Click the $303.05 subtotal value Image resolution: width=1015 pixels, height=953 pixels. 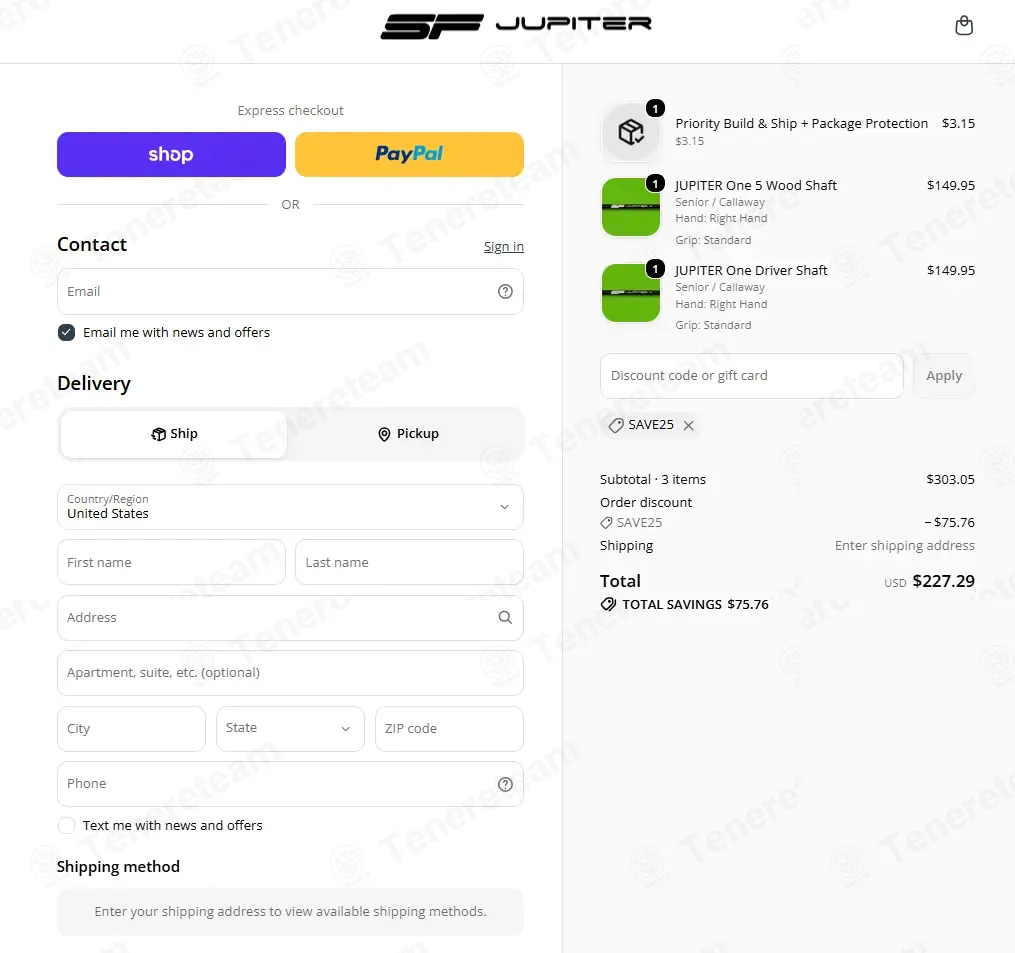tap(950, 480)
